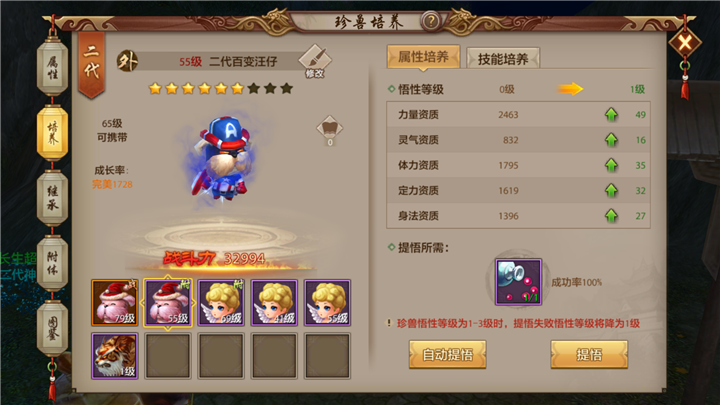Click the 修改 rename brush icon
720x405 pixels.
tap(315, 62)
